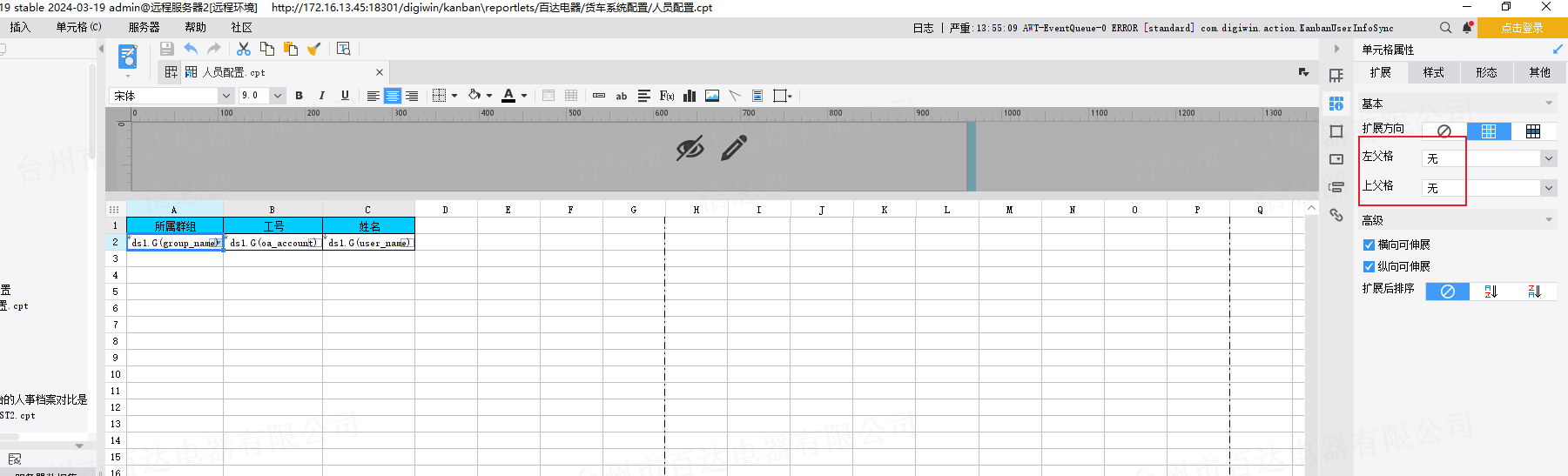Image resolution: width=1568 pixels, height=476 pixels.
Task: Select the 扩展 properties tab
Action: 1381,72
